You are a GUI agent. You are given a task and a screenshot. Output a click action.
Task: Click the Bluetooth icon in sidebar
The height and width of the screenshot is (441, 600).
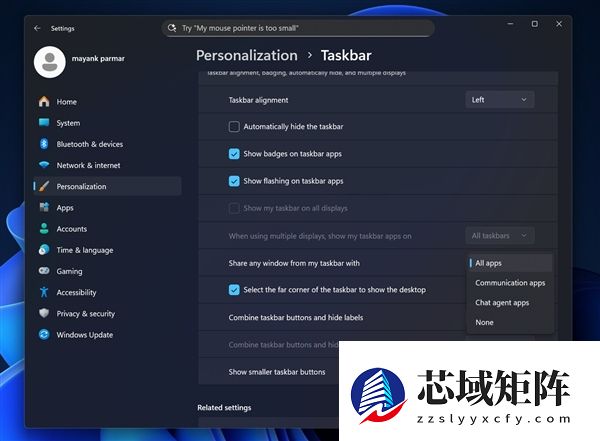(x=44, y=144)
